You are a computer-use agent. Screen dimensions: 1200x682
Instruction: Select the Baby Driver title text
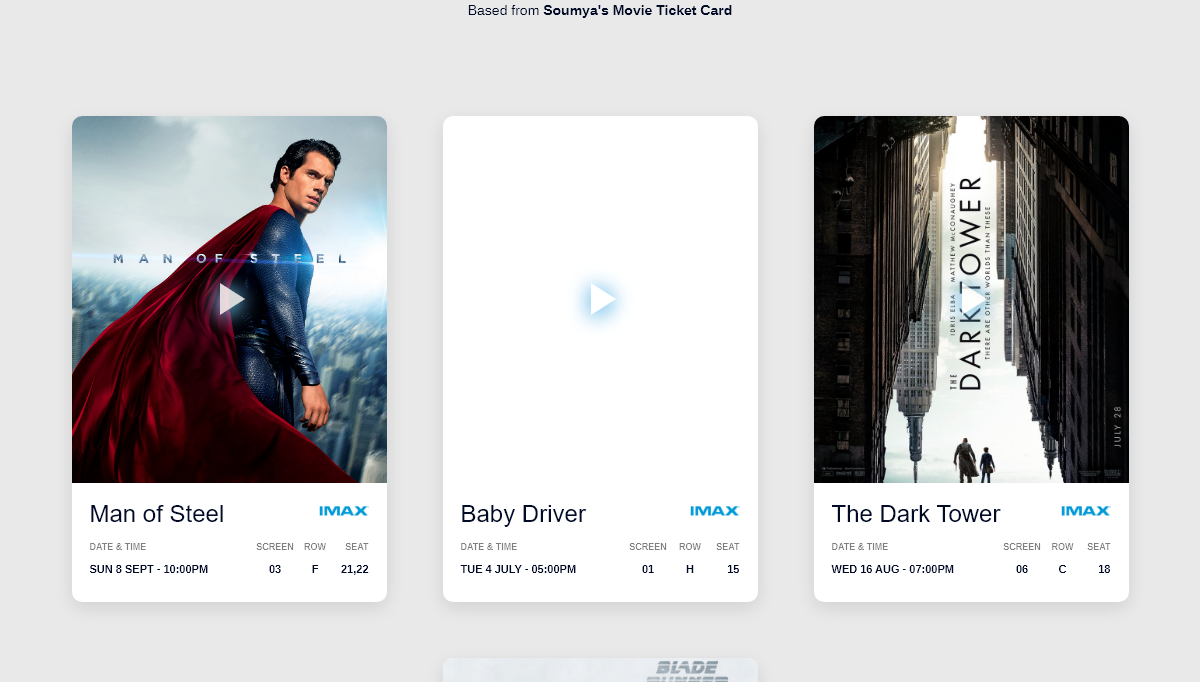coord(523,514)
